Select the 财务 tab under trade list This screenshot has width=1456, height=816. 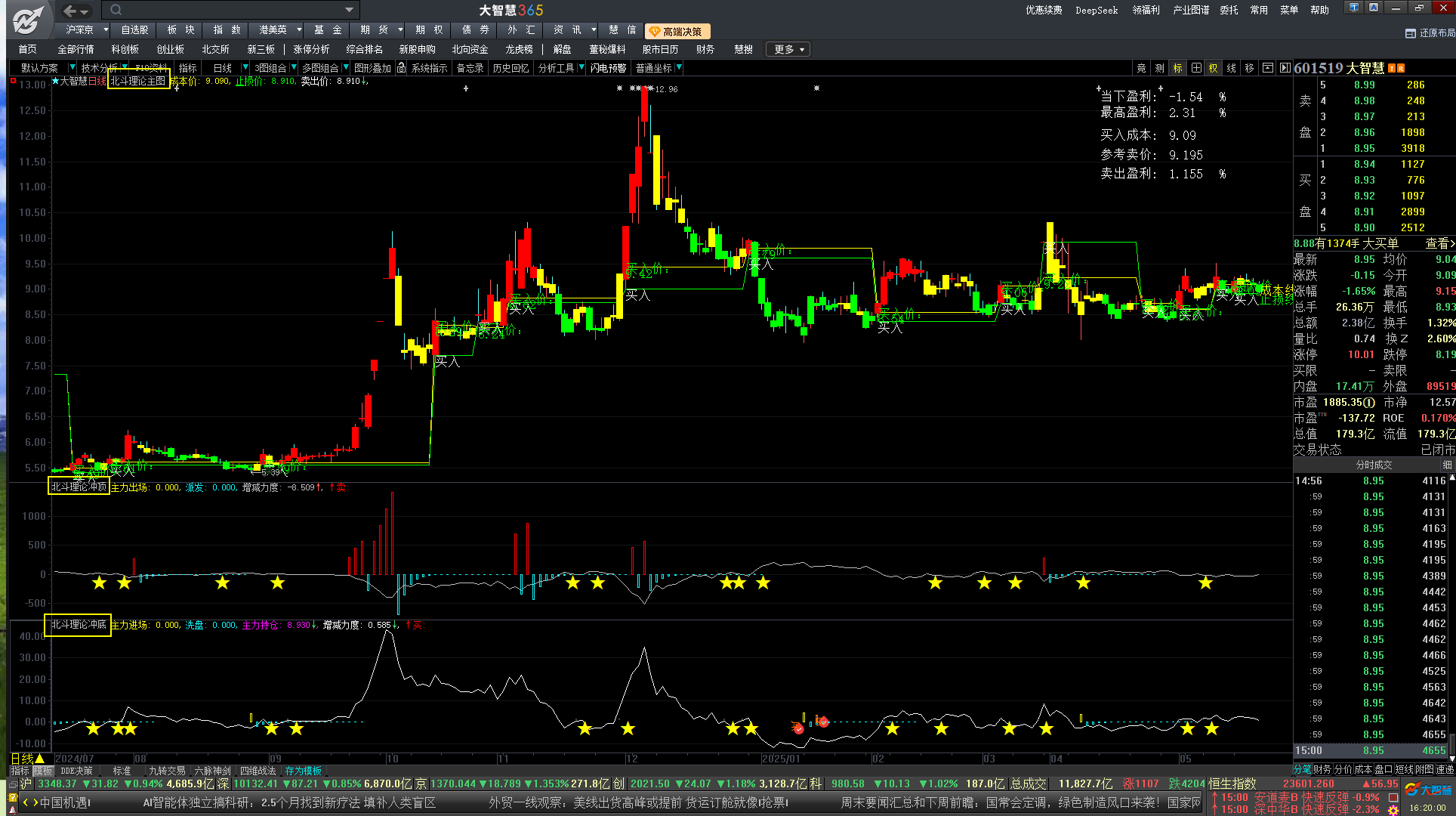click(x=1322, y=769)
